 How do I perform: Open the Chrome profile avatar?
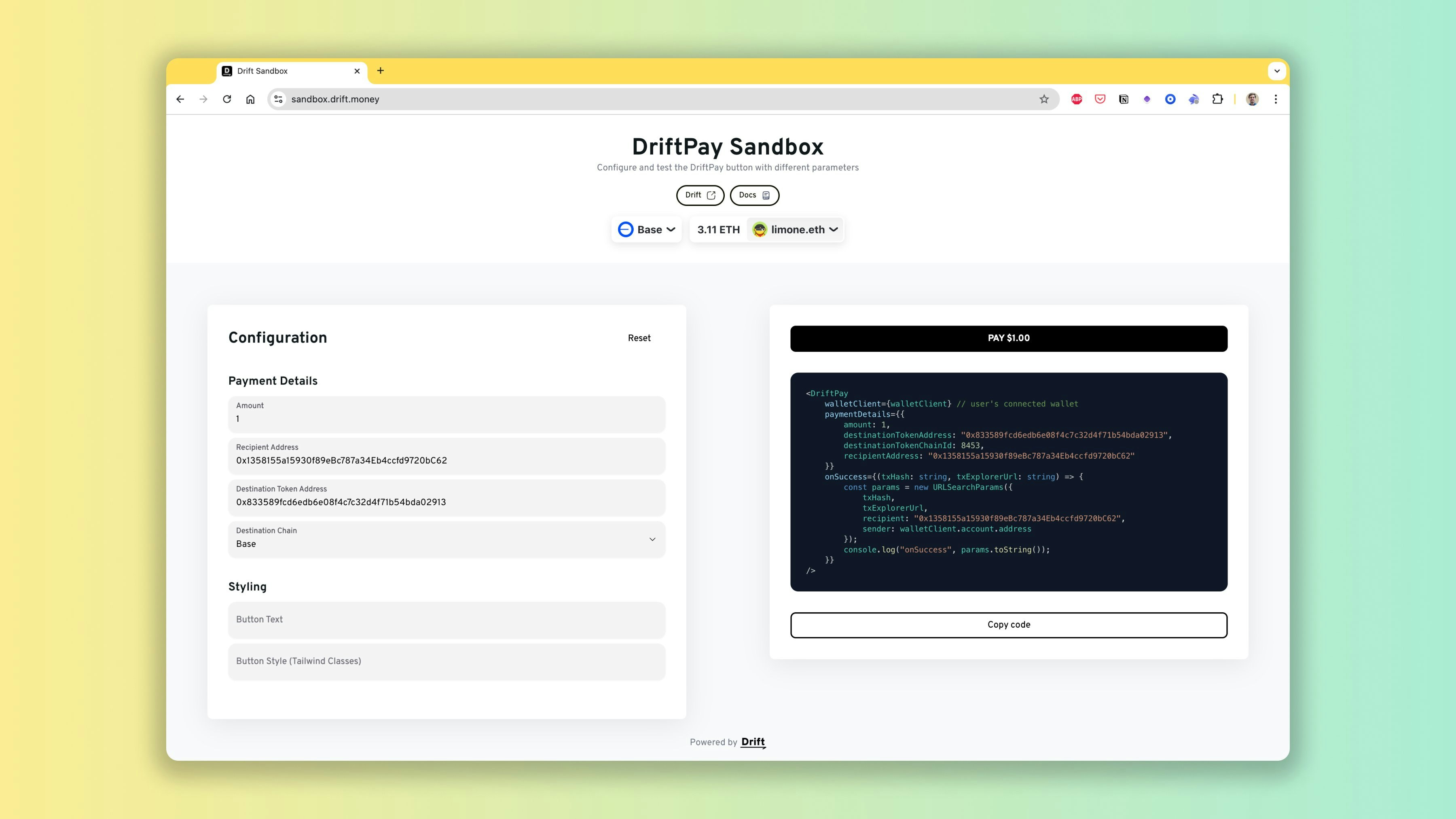click(x=1253, y=99)
